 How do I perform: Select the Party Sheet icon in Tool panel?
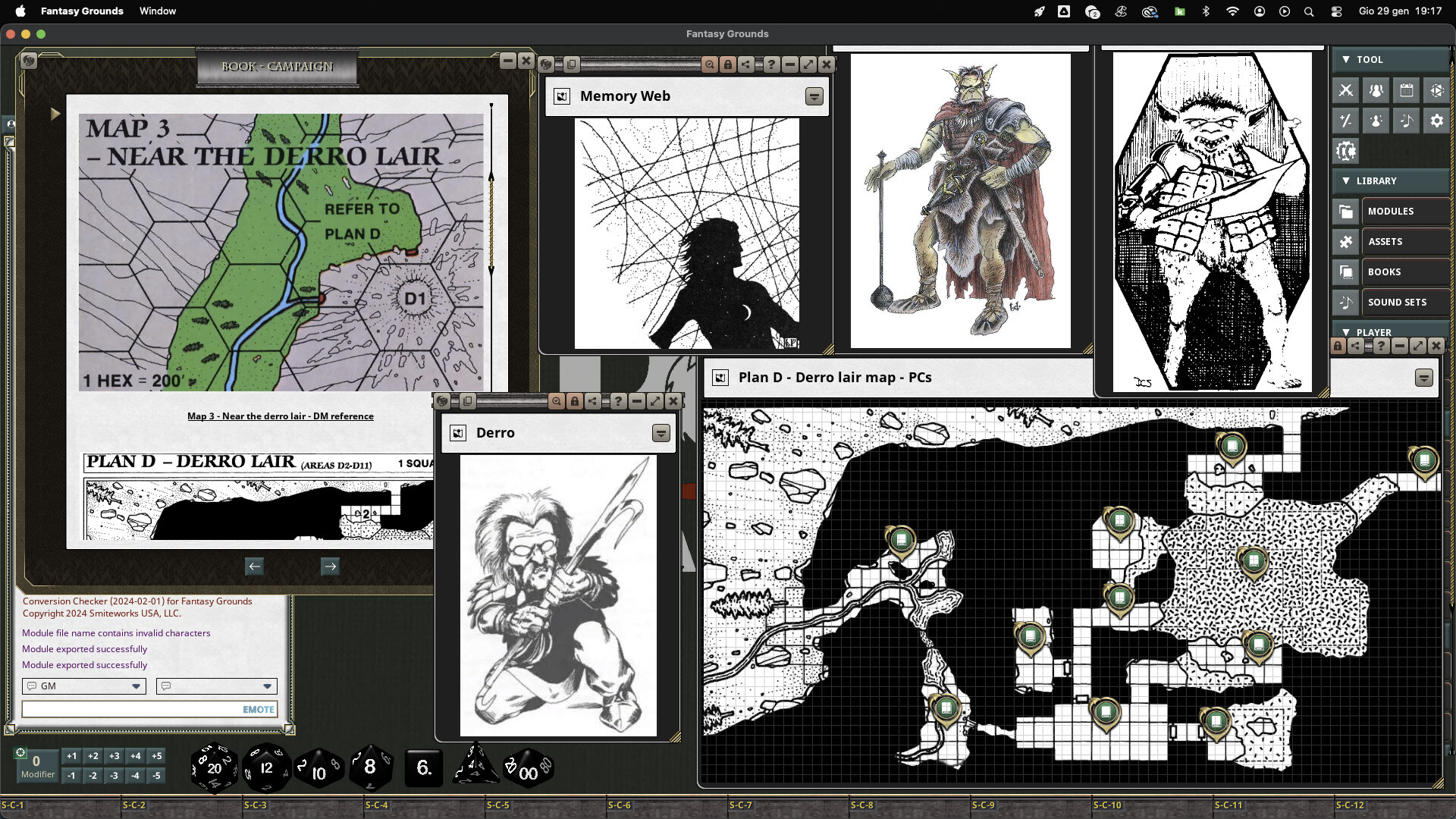coord(1376,89)
